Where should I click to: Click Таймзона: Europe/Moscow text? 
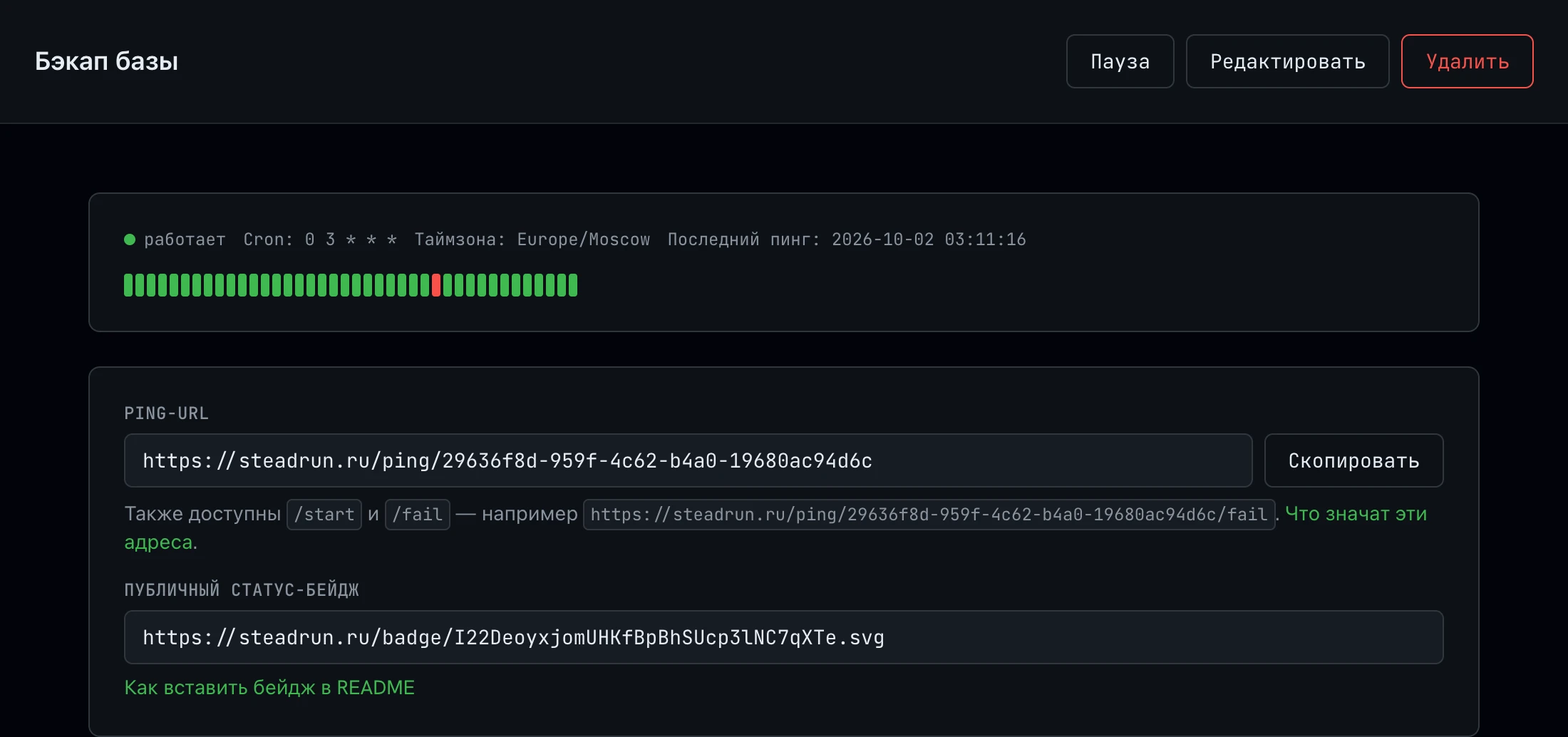coord(532,239)
